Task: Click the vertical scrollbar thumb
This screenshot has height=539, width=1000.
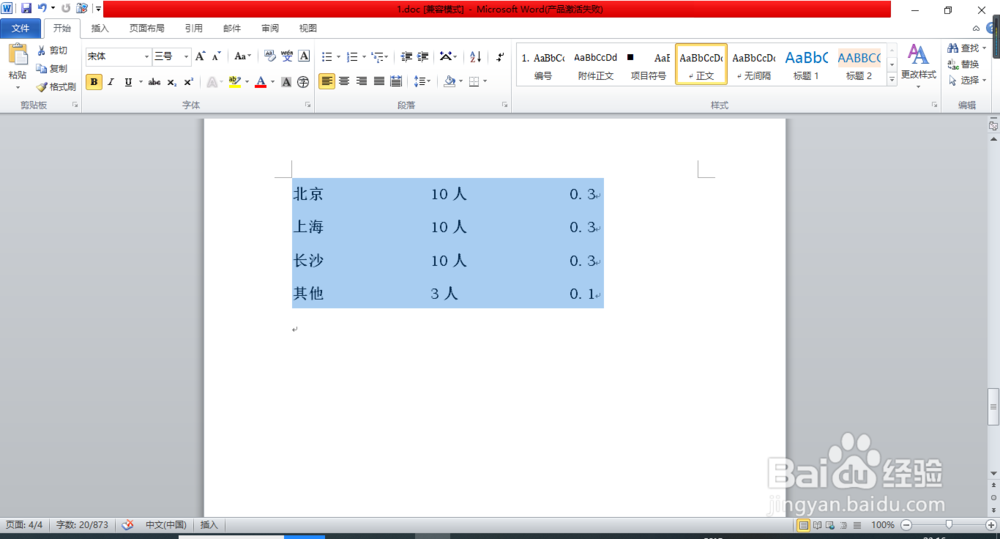Action: pyautogui.click(x=993, y=406)
